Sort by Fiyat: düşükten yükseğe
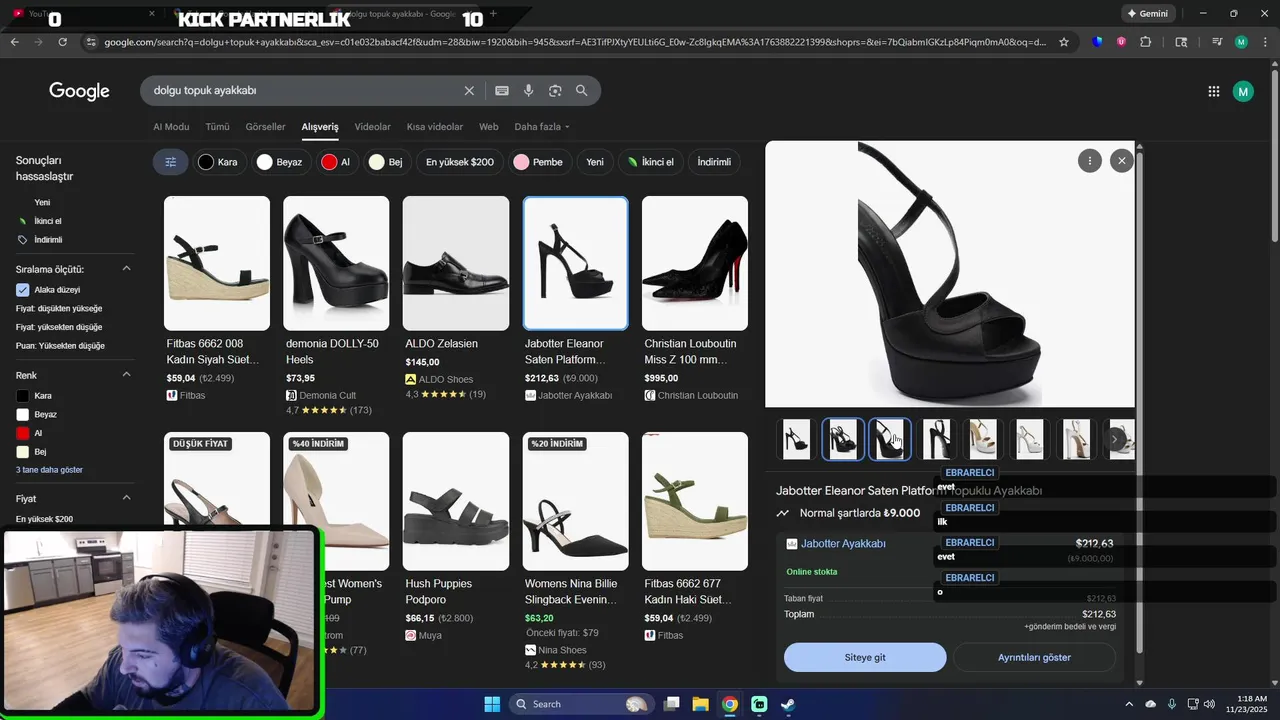 pos(59,308)
